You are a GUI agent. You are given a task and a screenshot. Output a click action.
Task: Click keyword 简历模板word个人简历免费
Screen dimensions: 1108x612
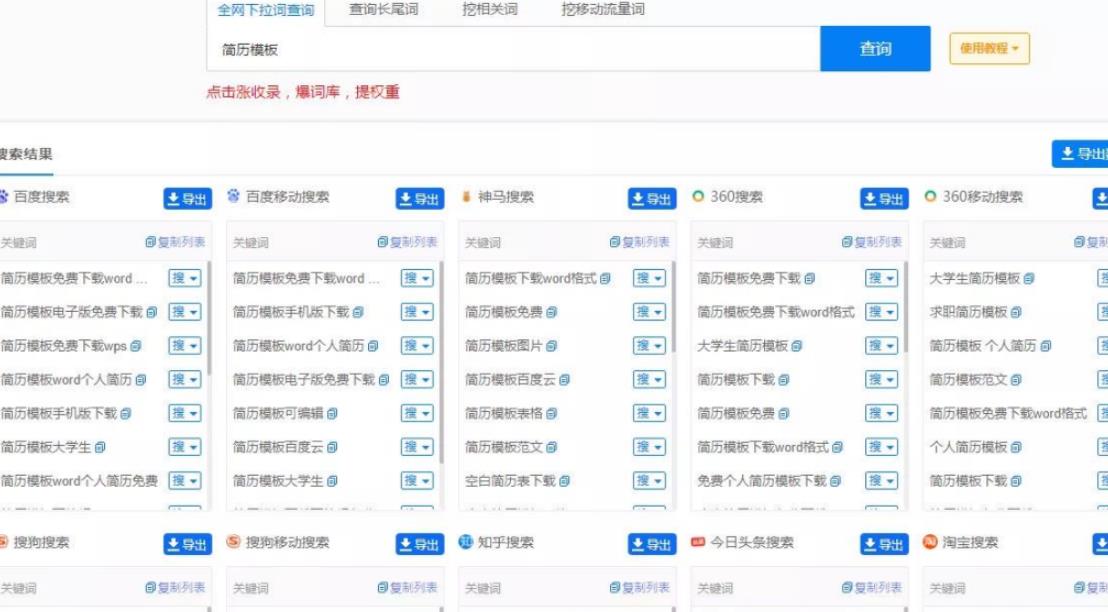click(x=79, y=481)
